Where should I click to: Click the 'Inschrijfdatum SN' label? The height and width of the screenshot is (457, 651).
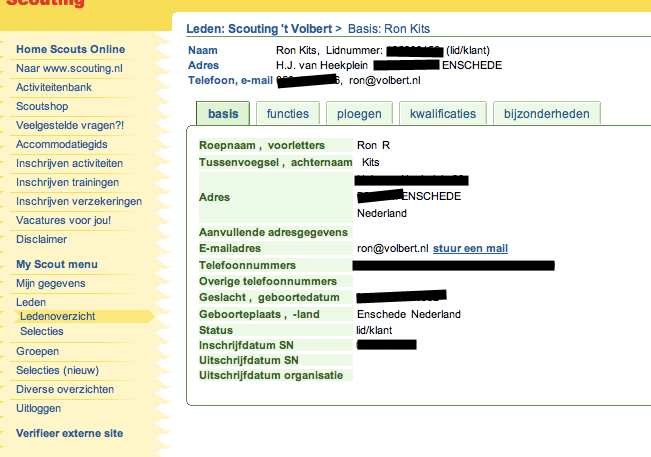click(x=246, y=345)
